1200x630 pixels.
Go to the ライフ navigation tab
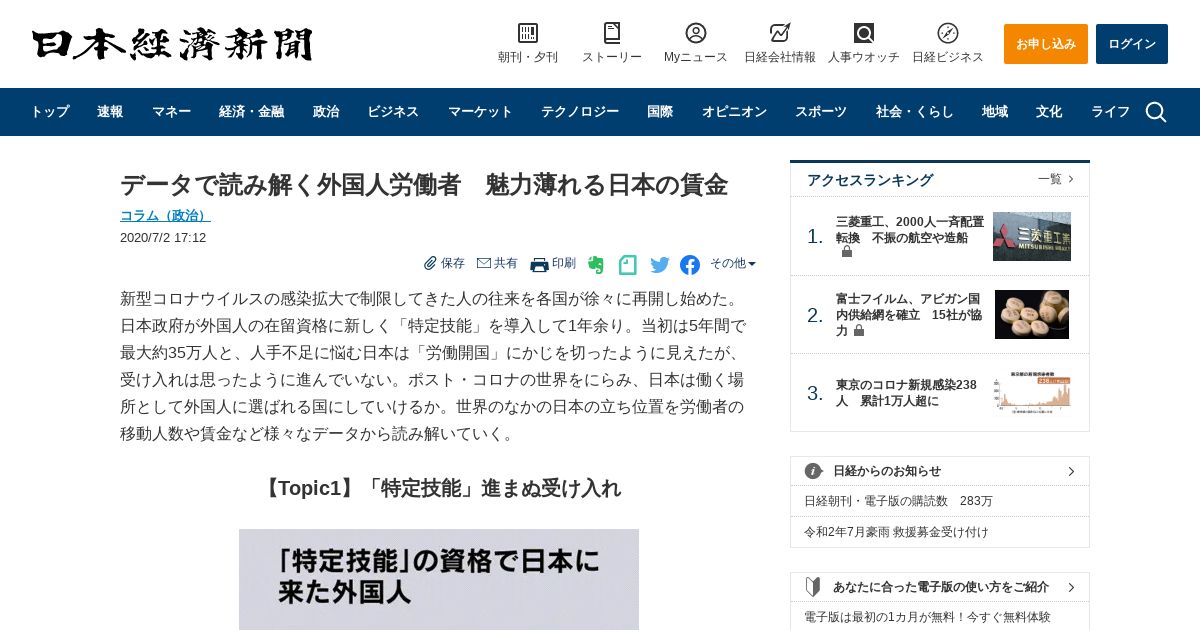(x=1110, y=112)
